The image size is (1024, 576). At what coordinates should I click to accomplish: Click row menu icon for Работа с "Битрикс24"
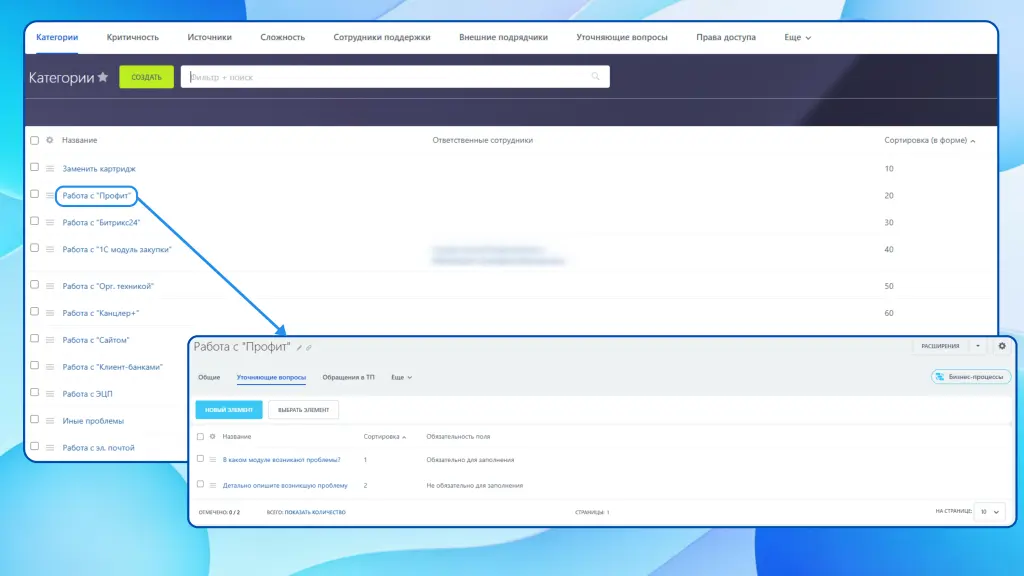tap(50, 223)
